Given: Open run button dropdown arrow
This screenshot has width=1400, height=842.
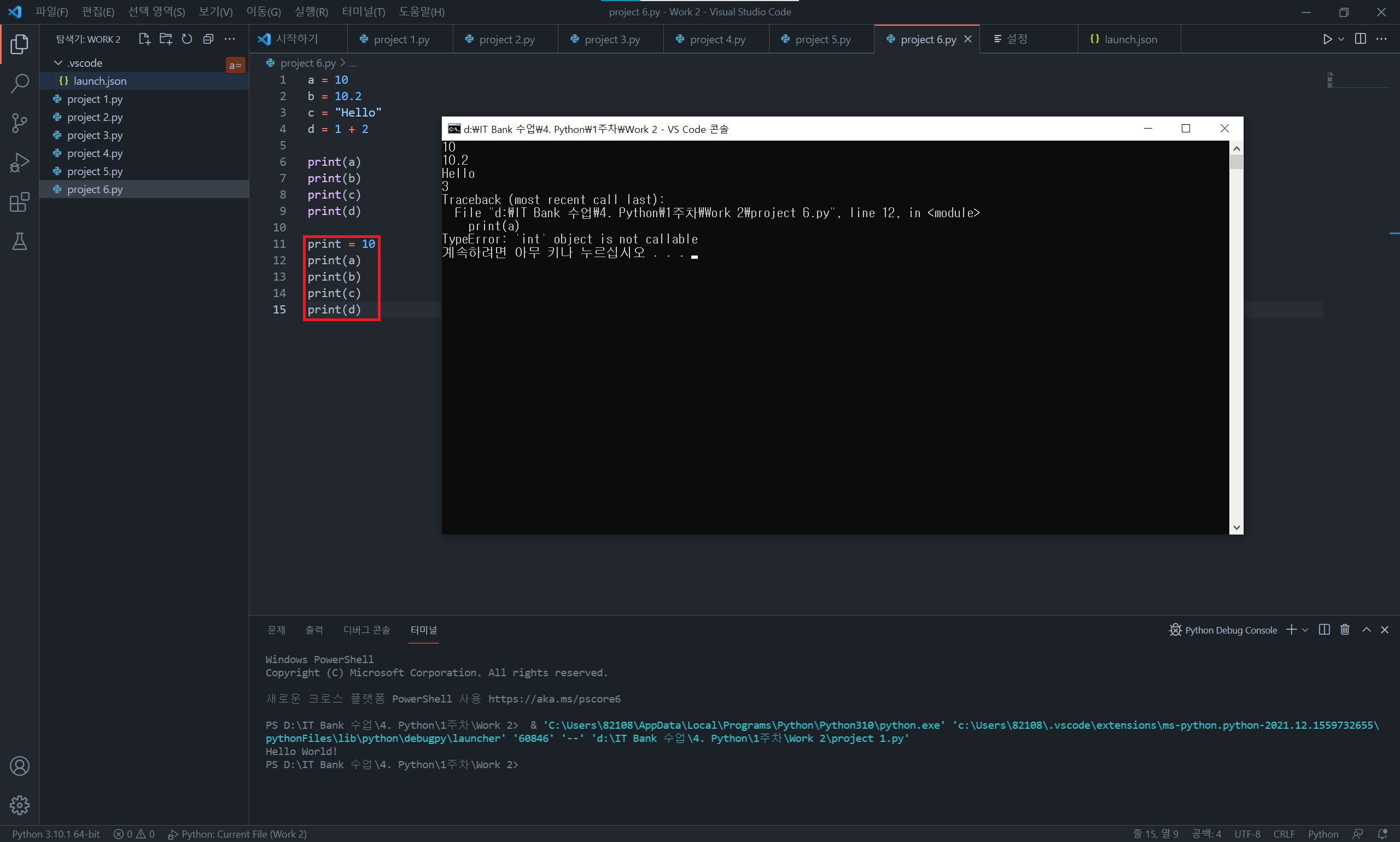Looking at the screenshot, I should [1341, 39].
